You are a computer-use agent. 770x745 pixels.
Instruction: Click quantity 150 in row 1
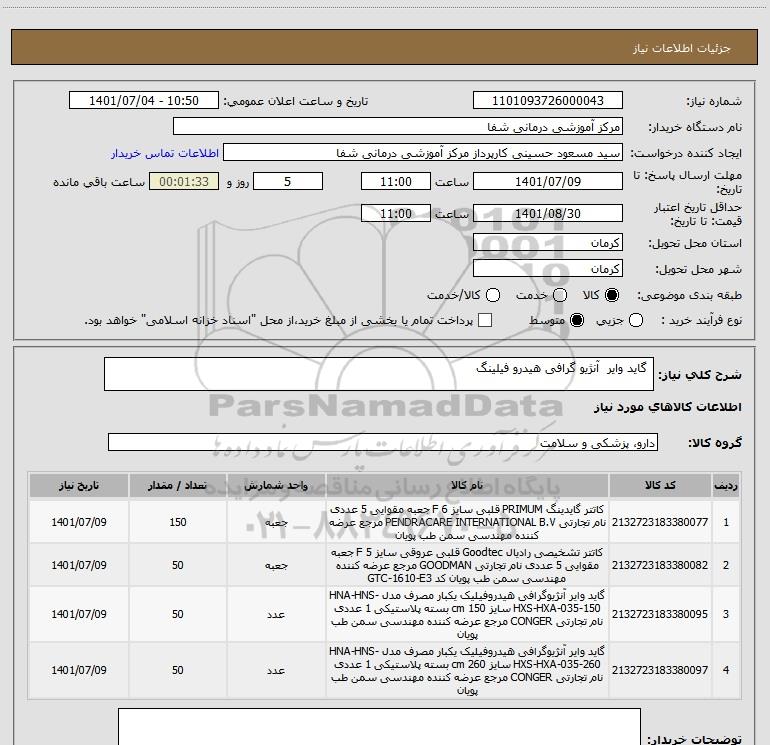(178, 522)
